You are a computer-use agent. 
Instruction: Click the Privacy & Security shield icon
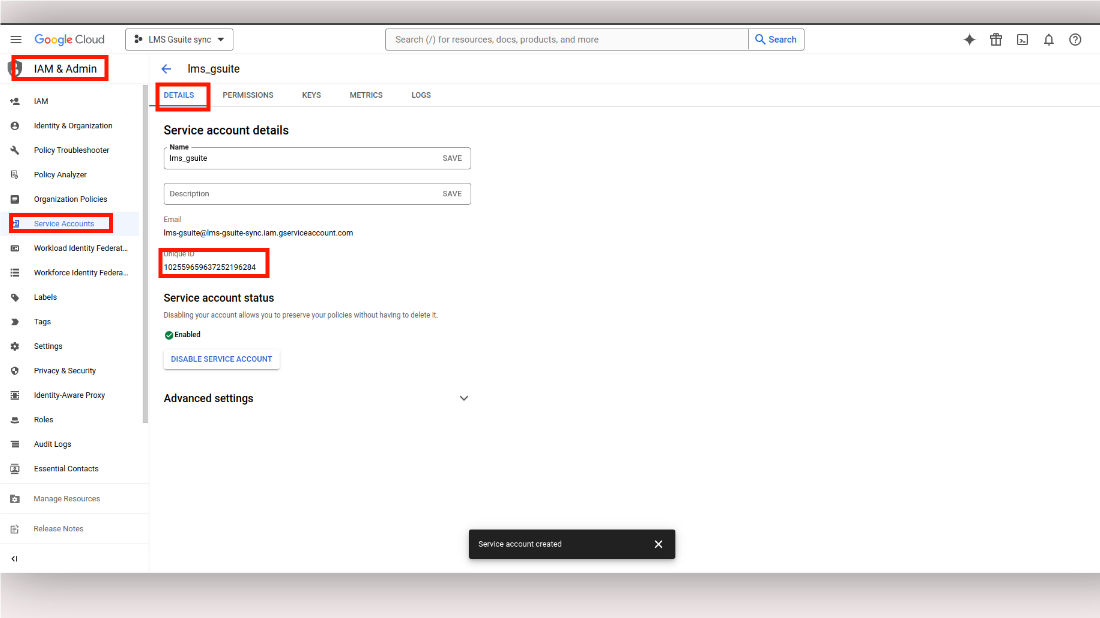pos(15,371)
